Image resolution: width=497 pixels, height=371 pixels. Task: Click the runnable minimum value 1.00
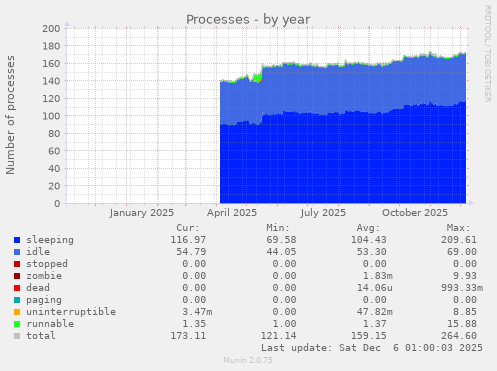[x=284, y=324]
